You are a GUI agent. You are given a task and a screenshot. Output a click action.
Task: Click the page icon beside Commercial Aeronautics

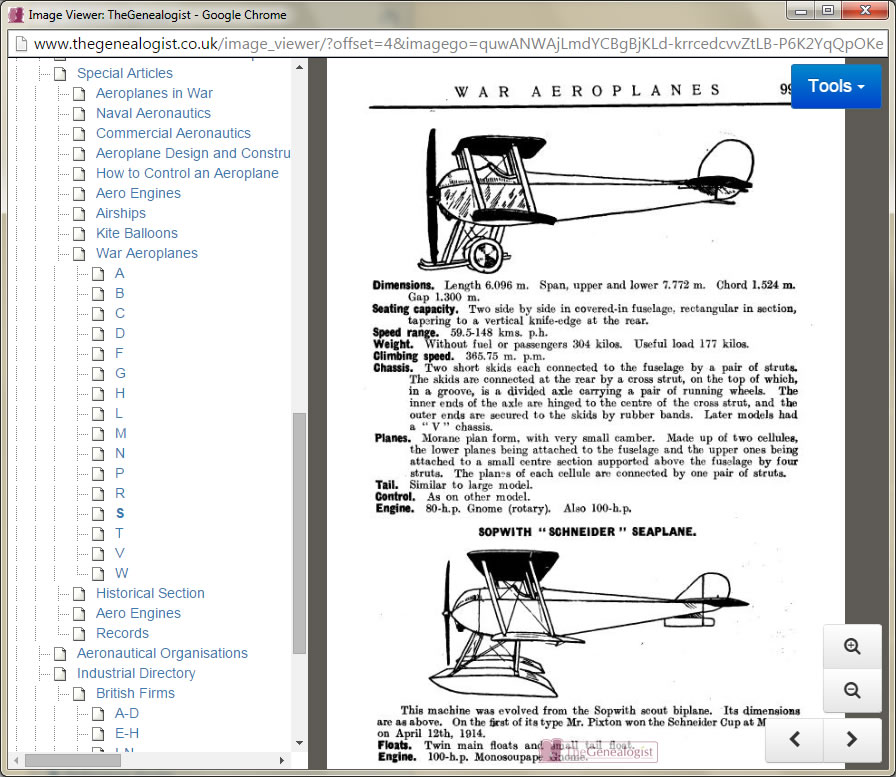79,134
